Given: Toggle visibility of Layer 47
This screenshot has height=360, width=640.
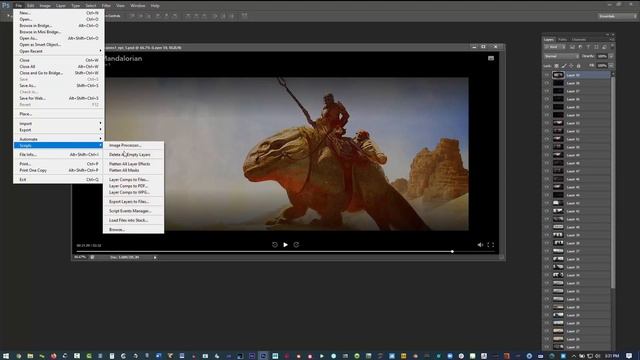Looking at the screenshot, I should (547, 171).
